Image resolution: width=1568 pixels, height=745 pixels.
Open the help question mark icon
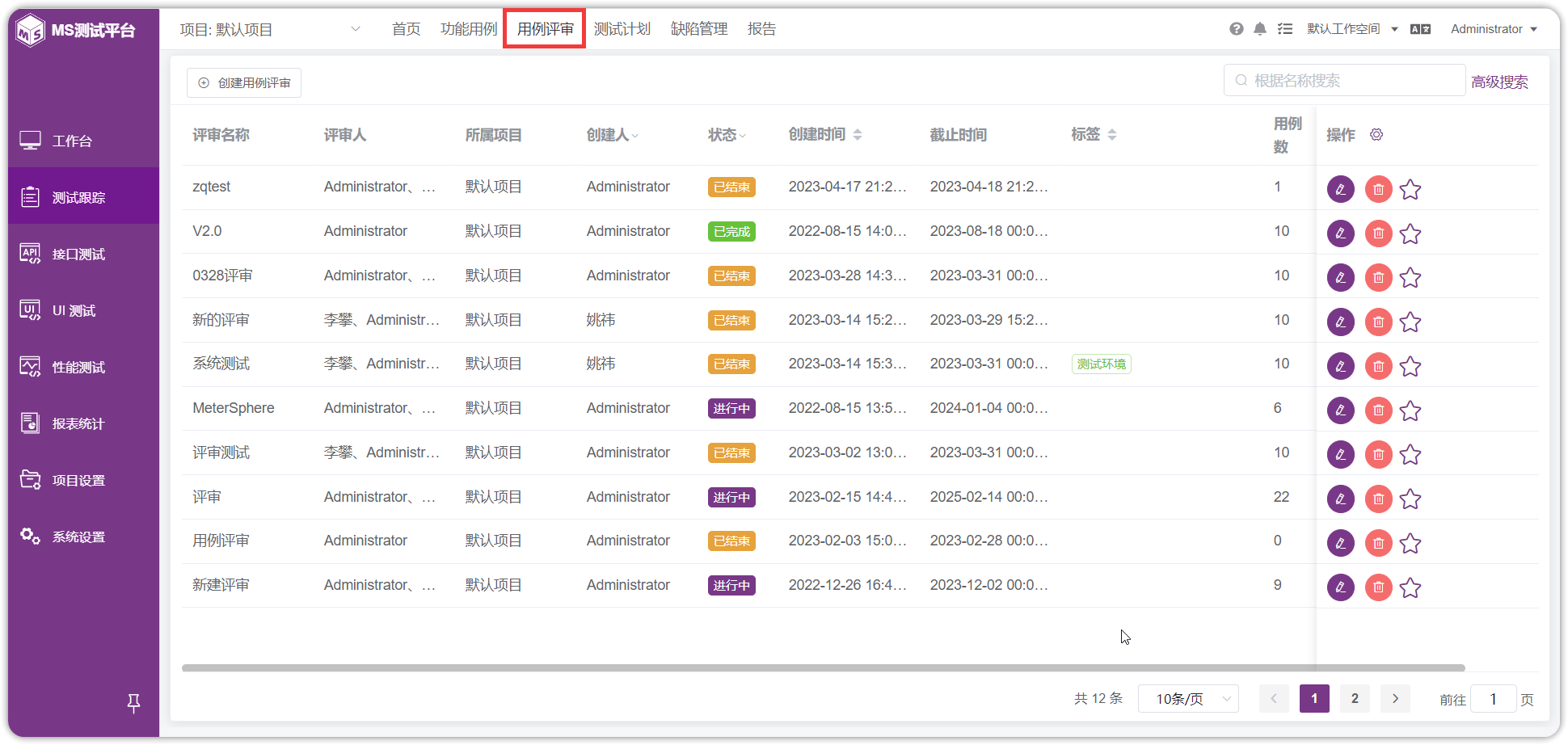point(1236,29)
